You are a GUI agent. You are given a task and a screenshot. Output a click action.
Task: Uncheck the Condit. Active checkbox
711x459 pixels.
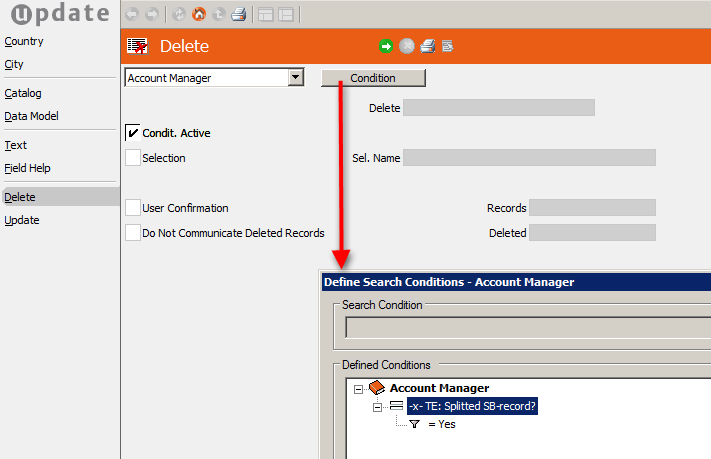tap(133, 133)
